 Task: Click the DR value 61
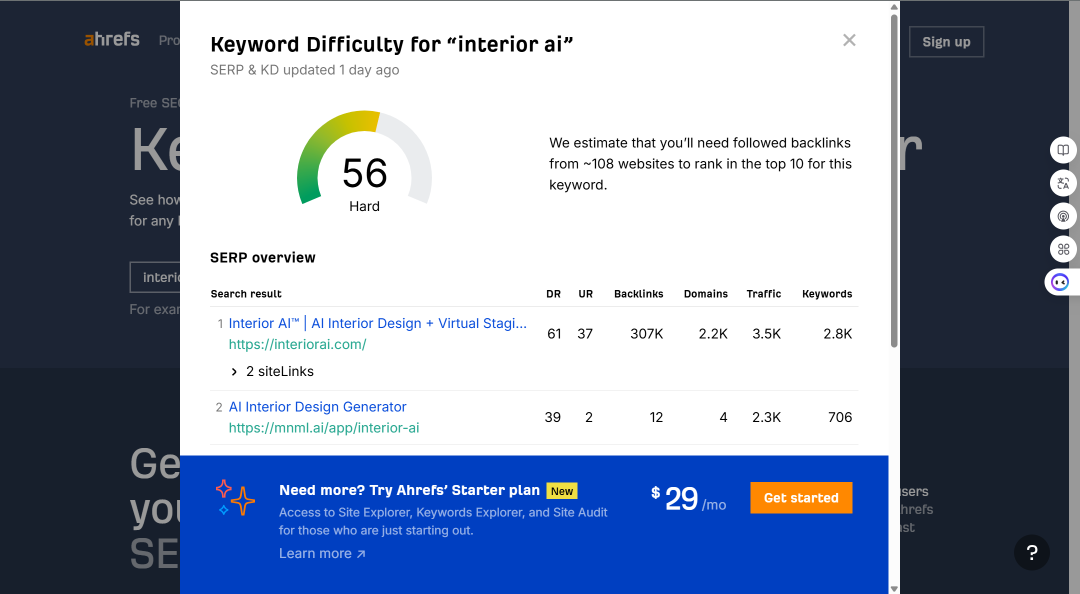tap(554, 334)
